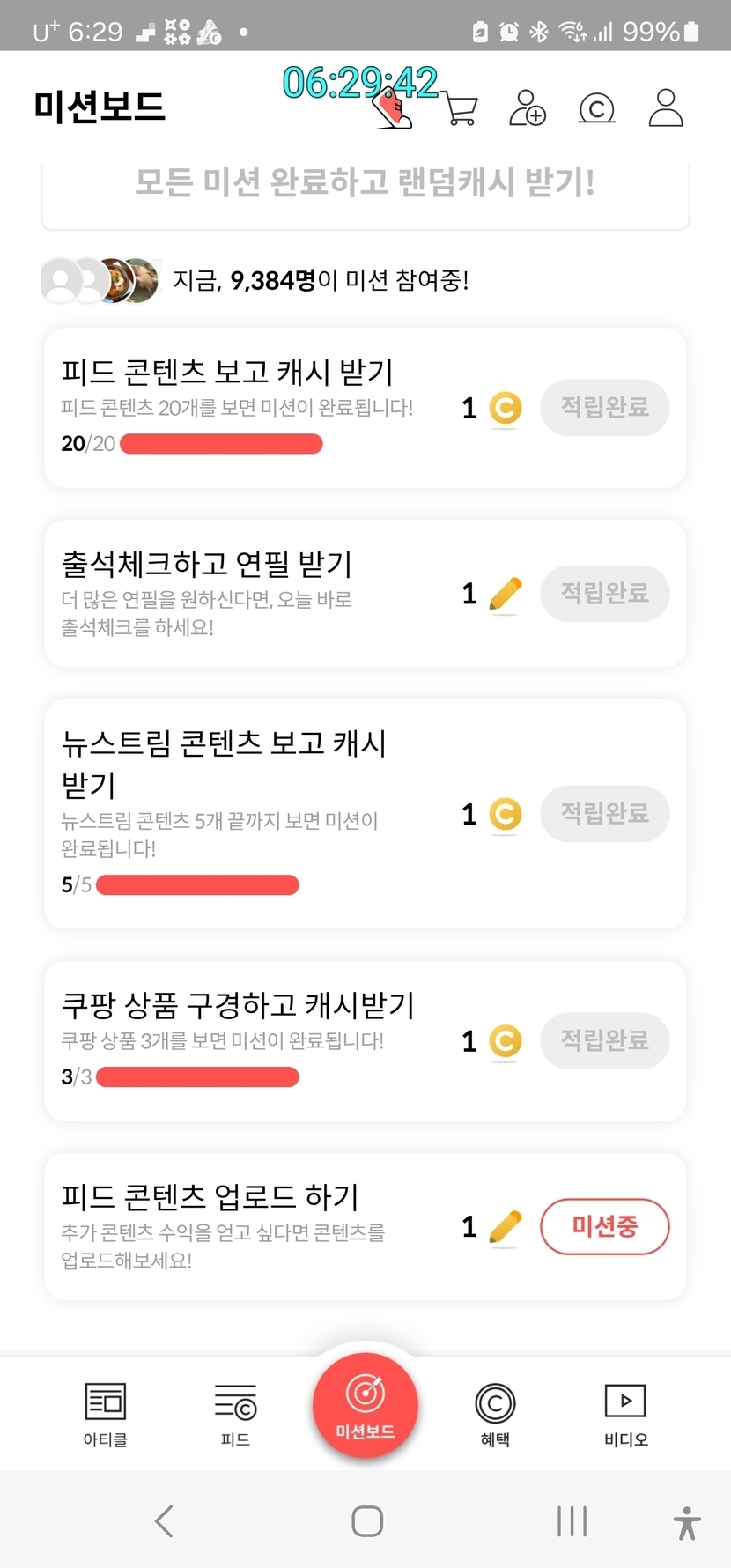The width and height of the screenshot is (731, 1568).
Task: Open the cash balance coin icon
Action: pos(596,108)
